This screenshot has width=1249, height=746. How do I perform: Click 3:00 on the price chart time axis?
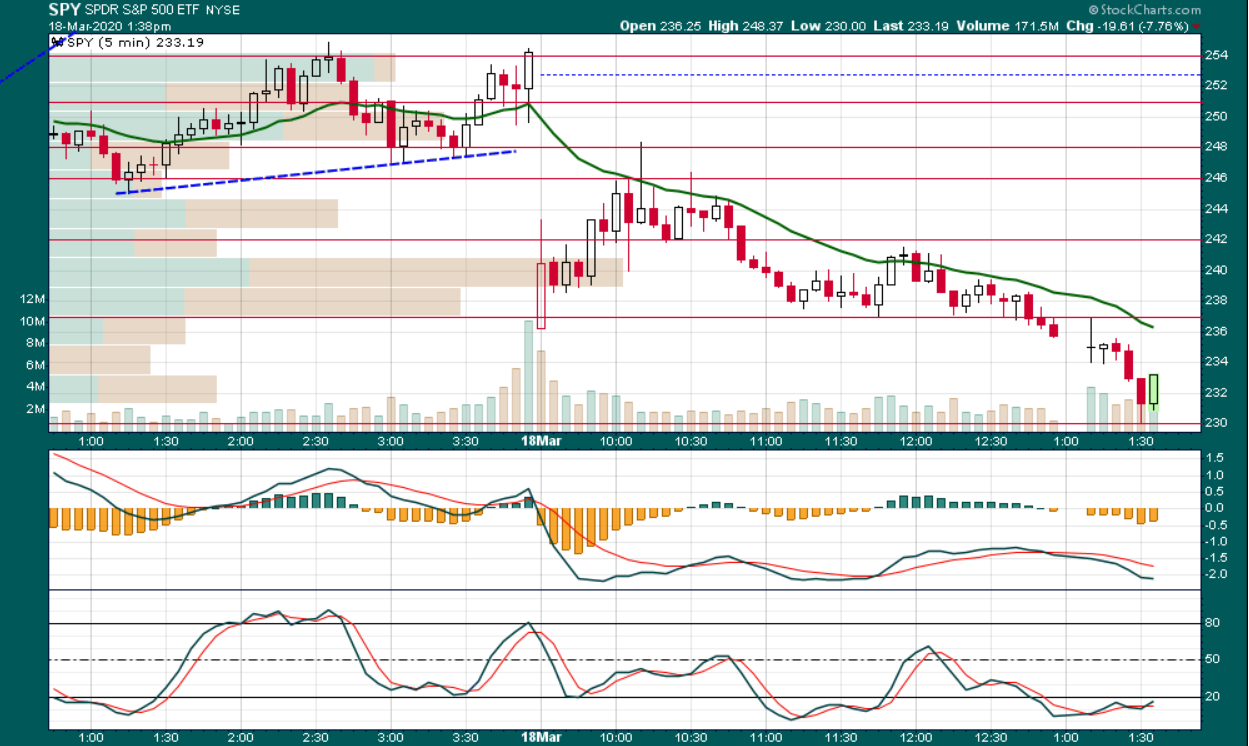tap(391, 441)
